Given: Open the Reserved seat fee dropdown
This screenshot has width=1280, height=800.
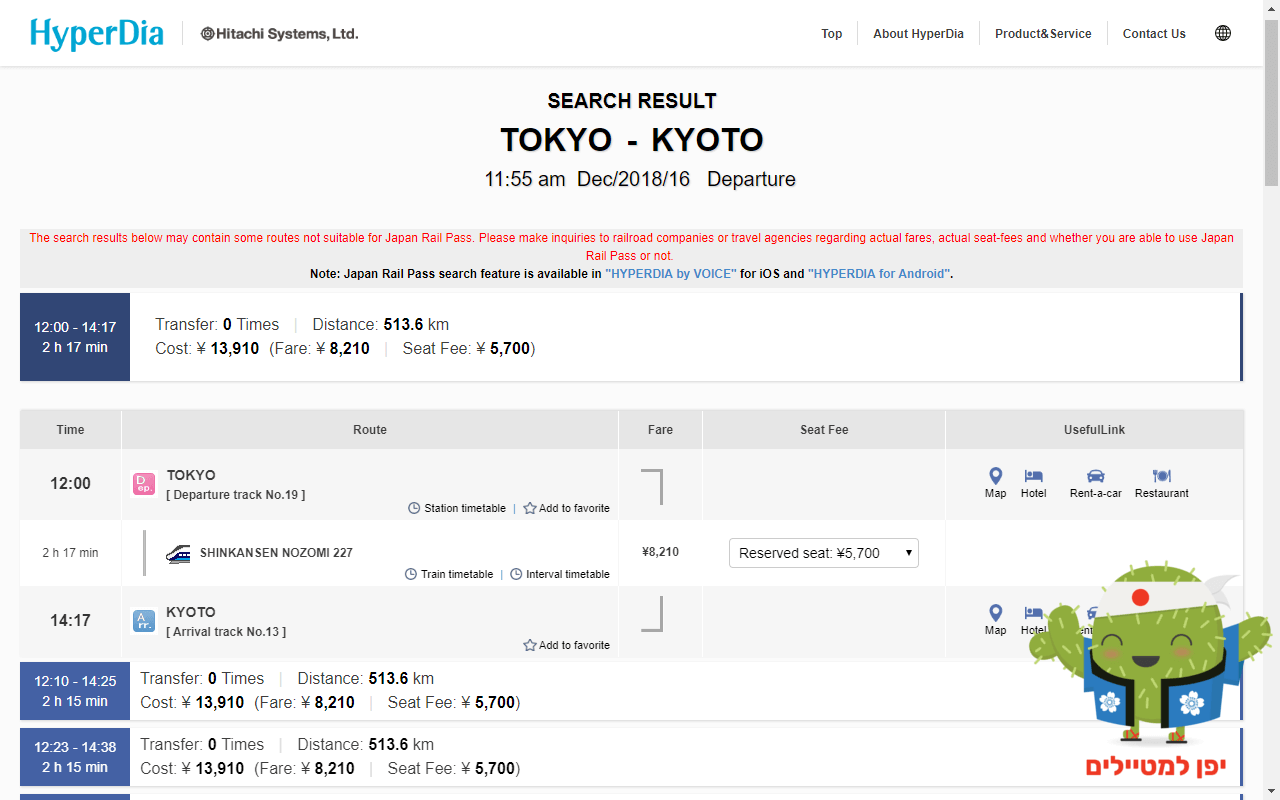Looking at the screenshot, I should [x=823, y=553].
